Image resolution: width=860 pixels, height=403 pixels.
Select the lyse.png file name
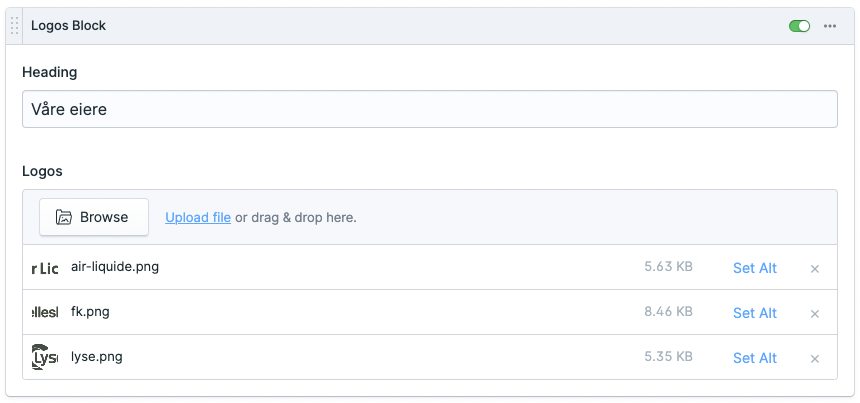[97, 357]
